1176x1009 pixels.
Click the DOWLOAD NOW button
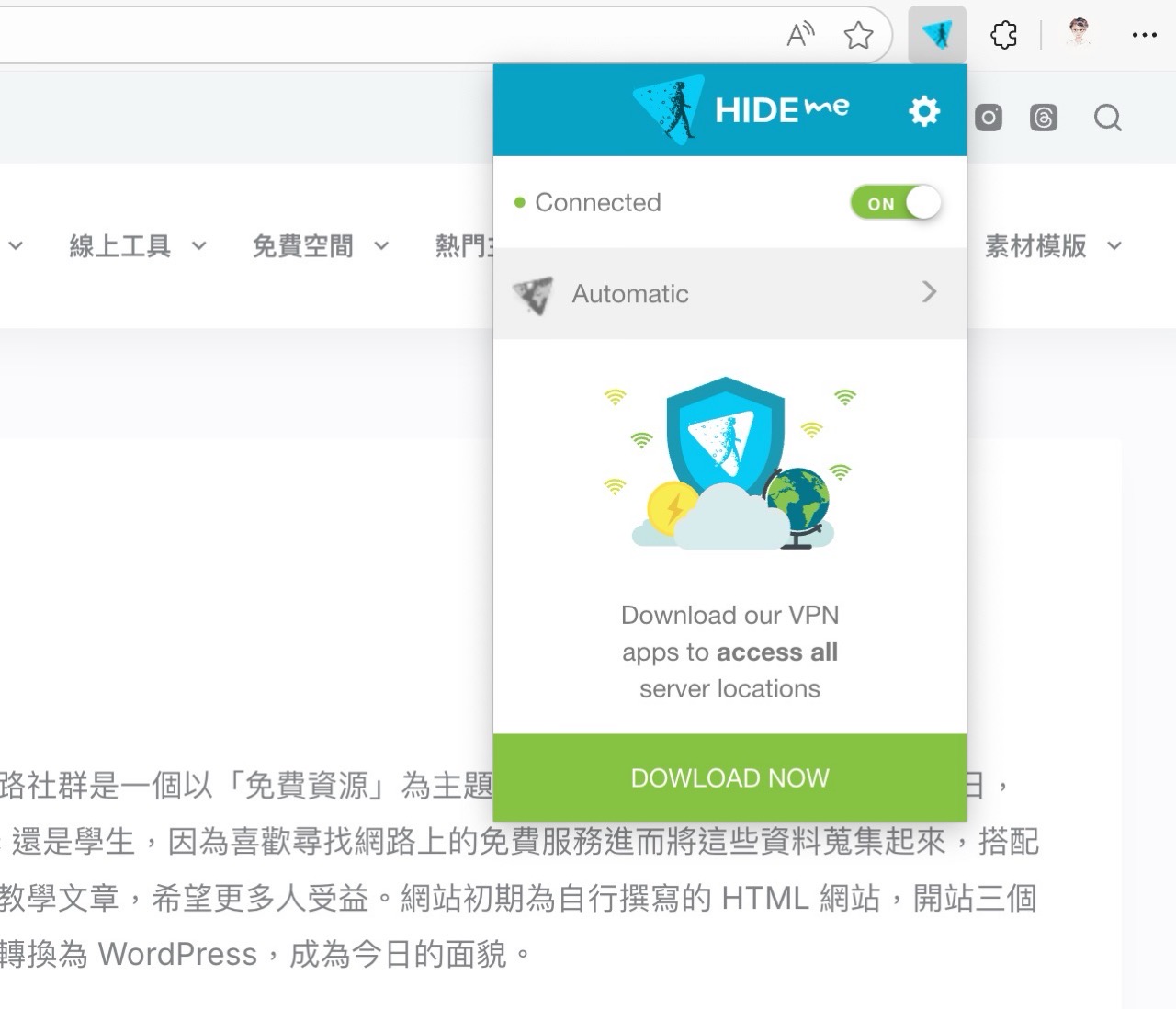[x=729, y=777]
